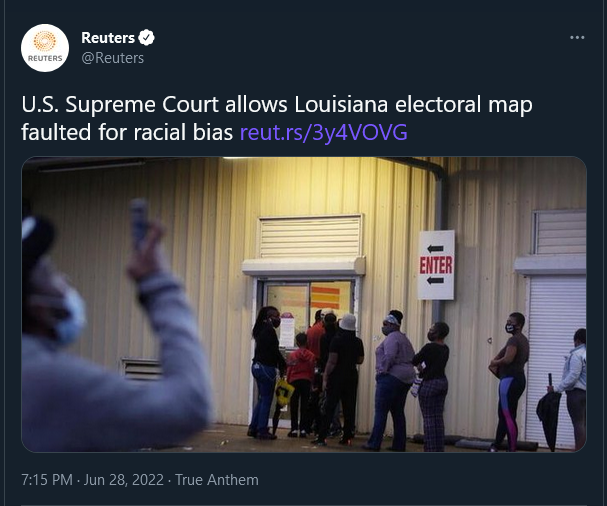
Task: Click the raised phone in the photo foreground
Action: tap(139, 223)
